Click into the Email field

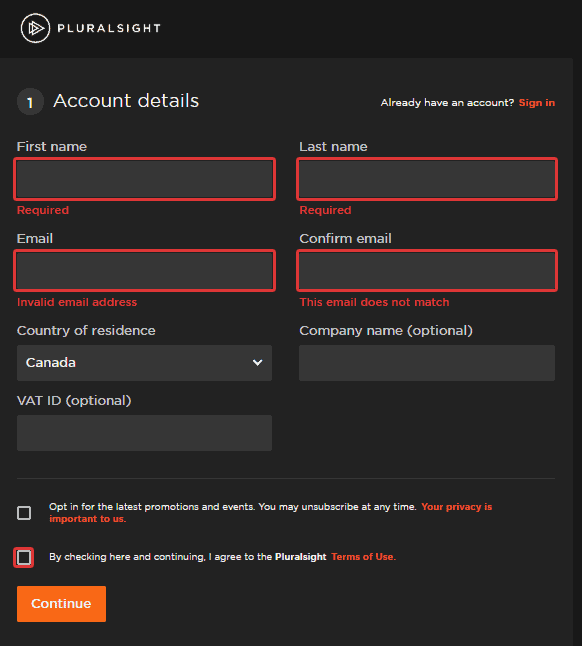145,271
